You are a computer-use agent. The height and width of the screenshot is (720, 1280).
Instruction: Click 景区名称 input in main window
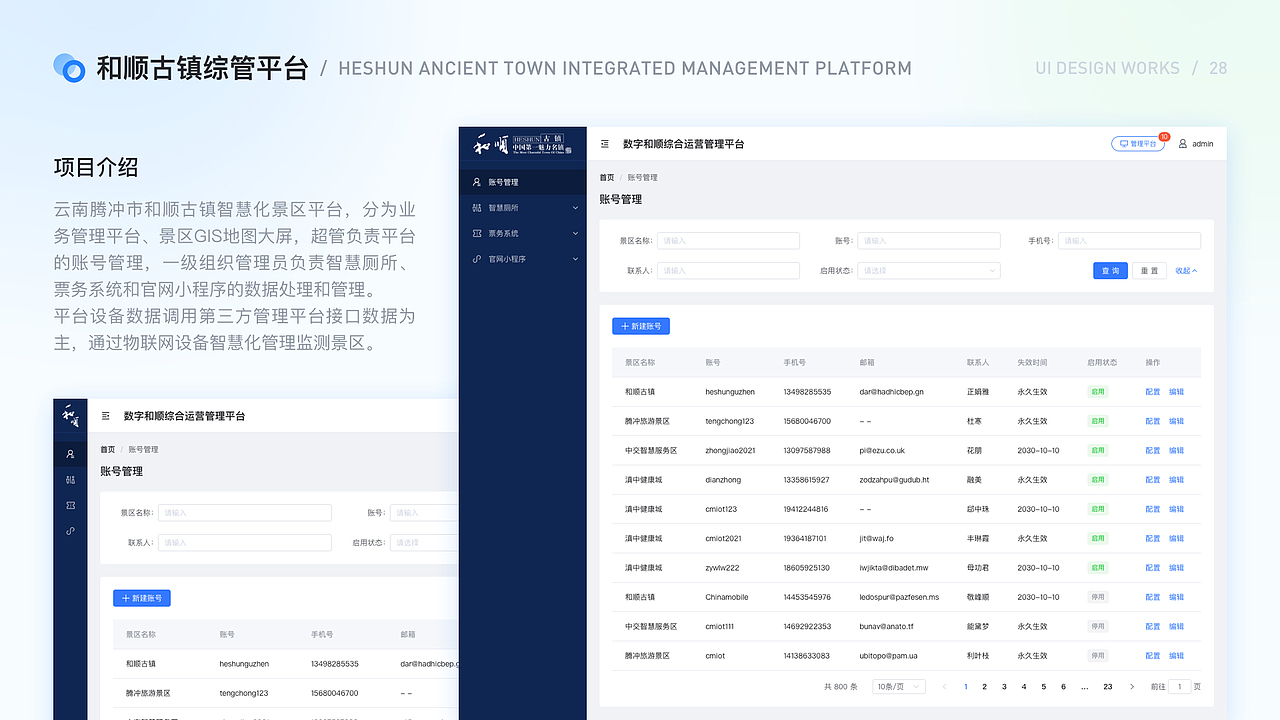click(728, 241)
